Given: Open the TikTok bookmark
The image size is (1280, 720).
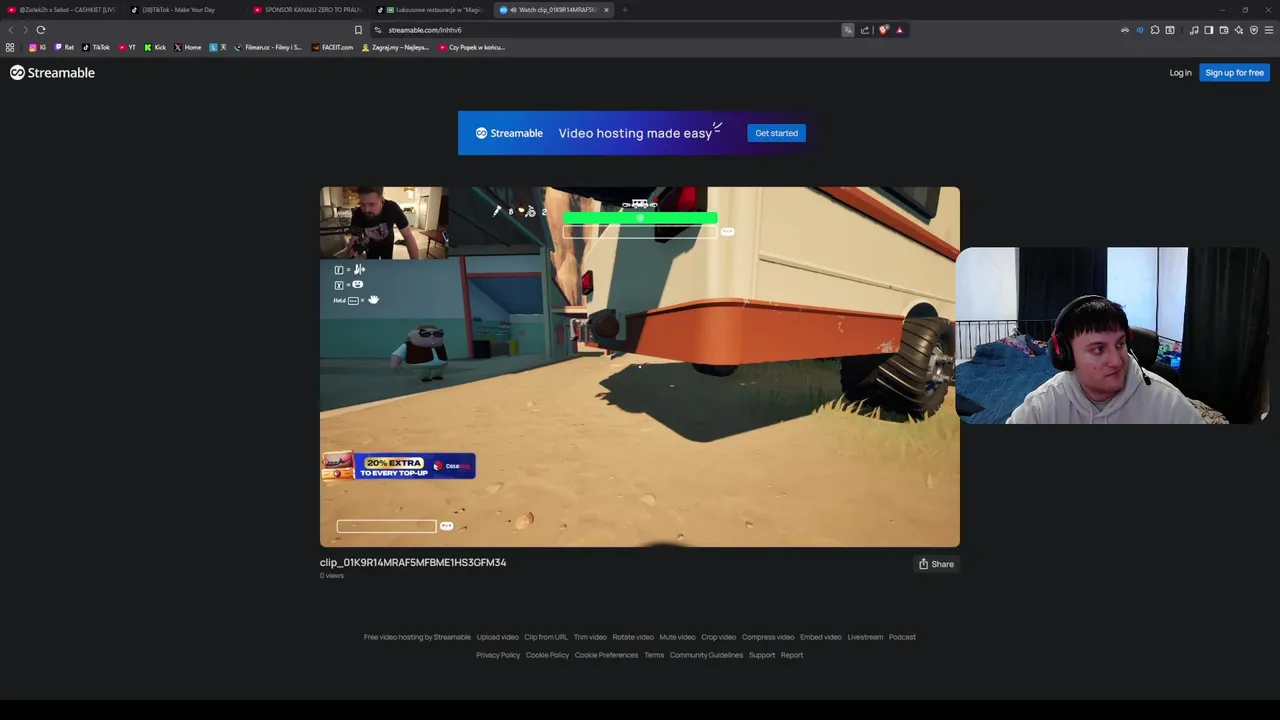Looking at the screenshot, I should click(97, 47).
